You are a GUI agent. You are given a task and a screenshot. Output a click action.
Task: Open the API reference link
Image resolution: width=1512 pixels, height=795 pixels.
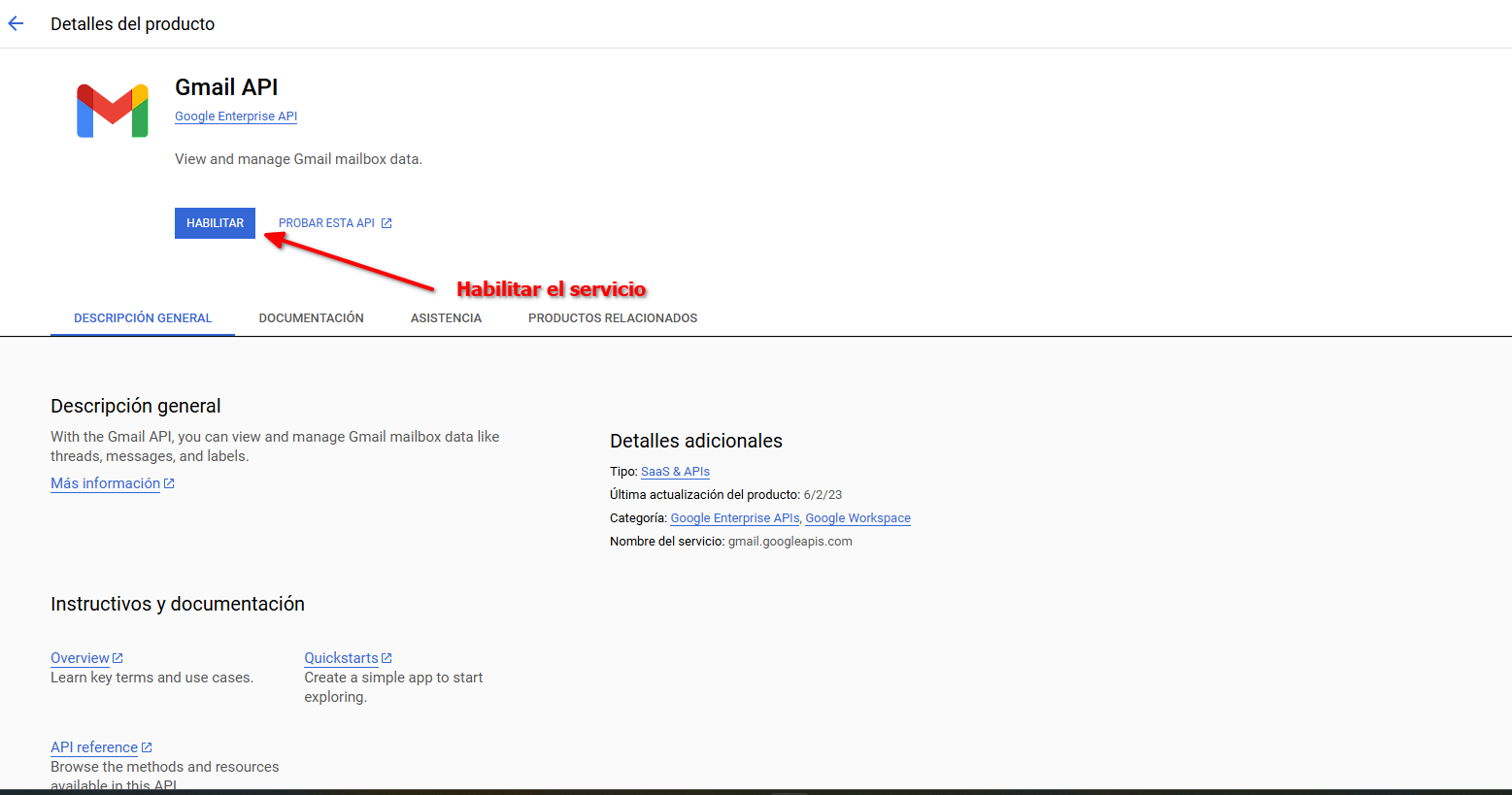point(94,747)
